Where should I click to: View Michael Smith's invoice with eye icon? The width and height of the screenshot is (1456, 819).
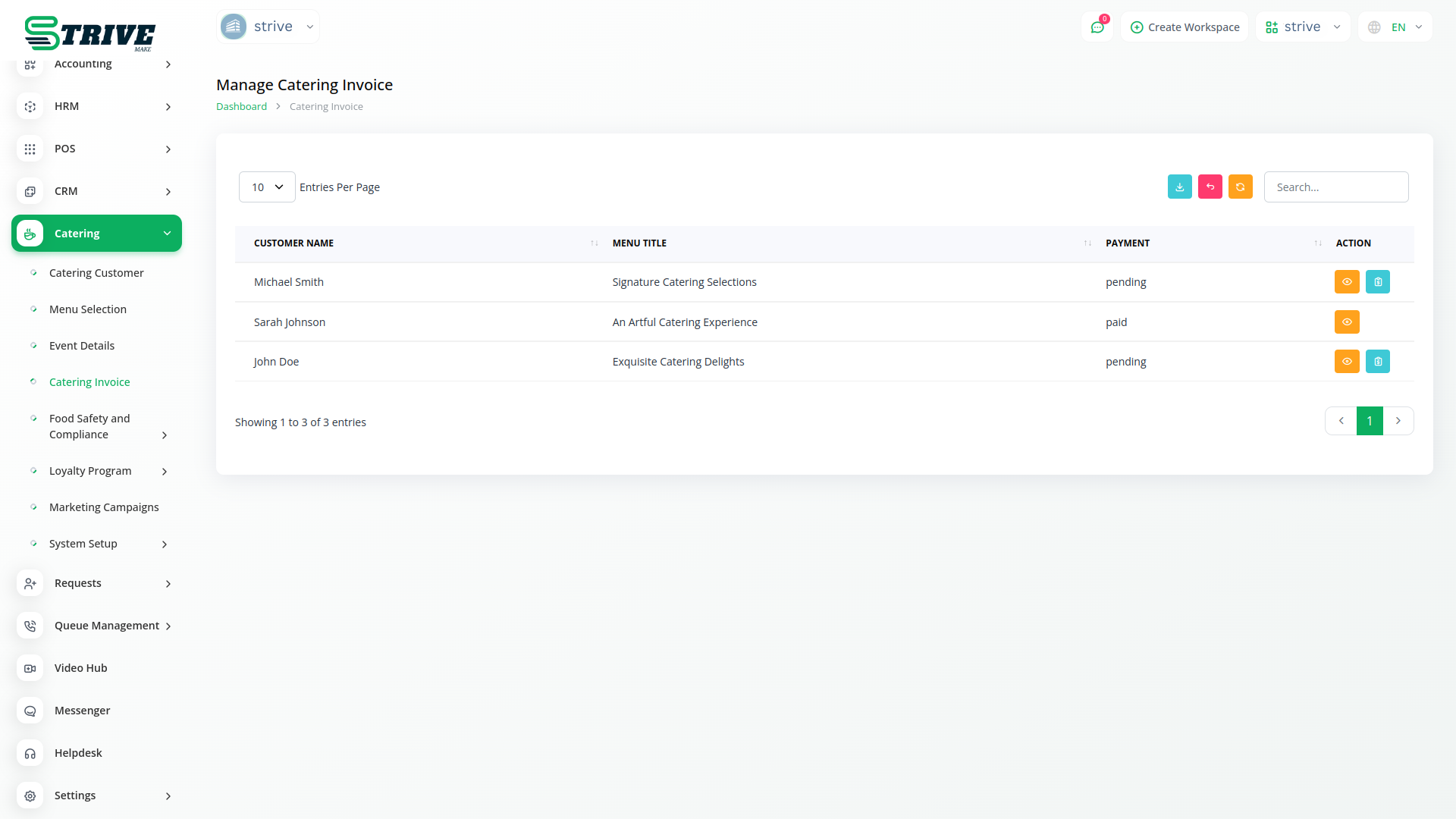coord(1346,282)
